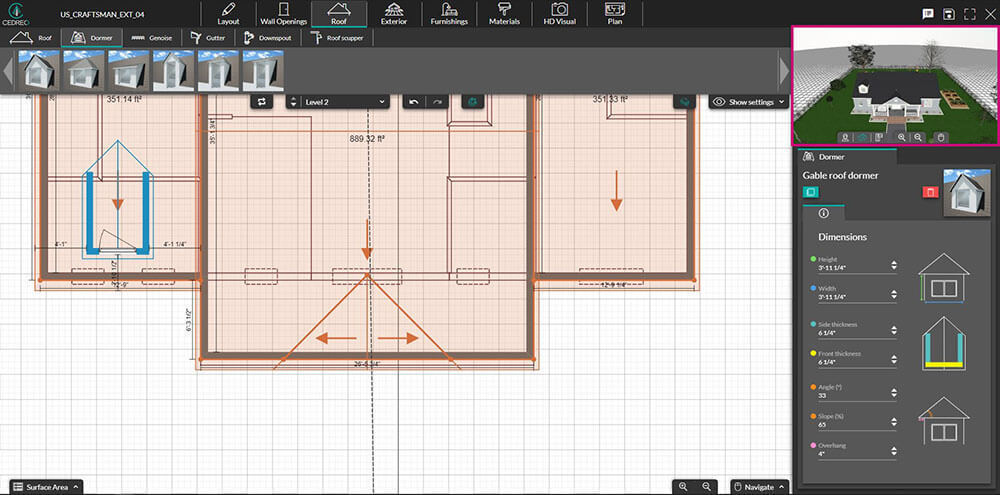Toggle Show settings visibility options
The height and width of the screenshot is (495, 1000).
(749, 102)
